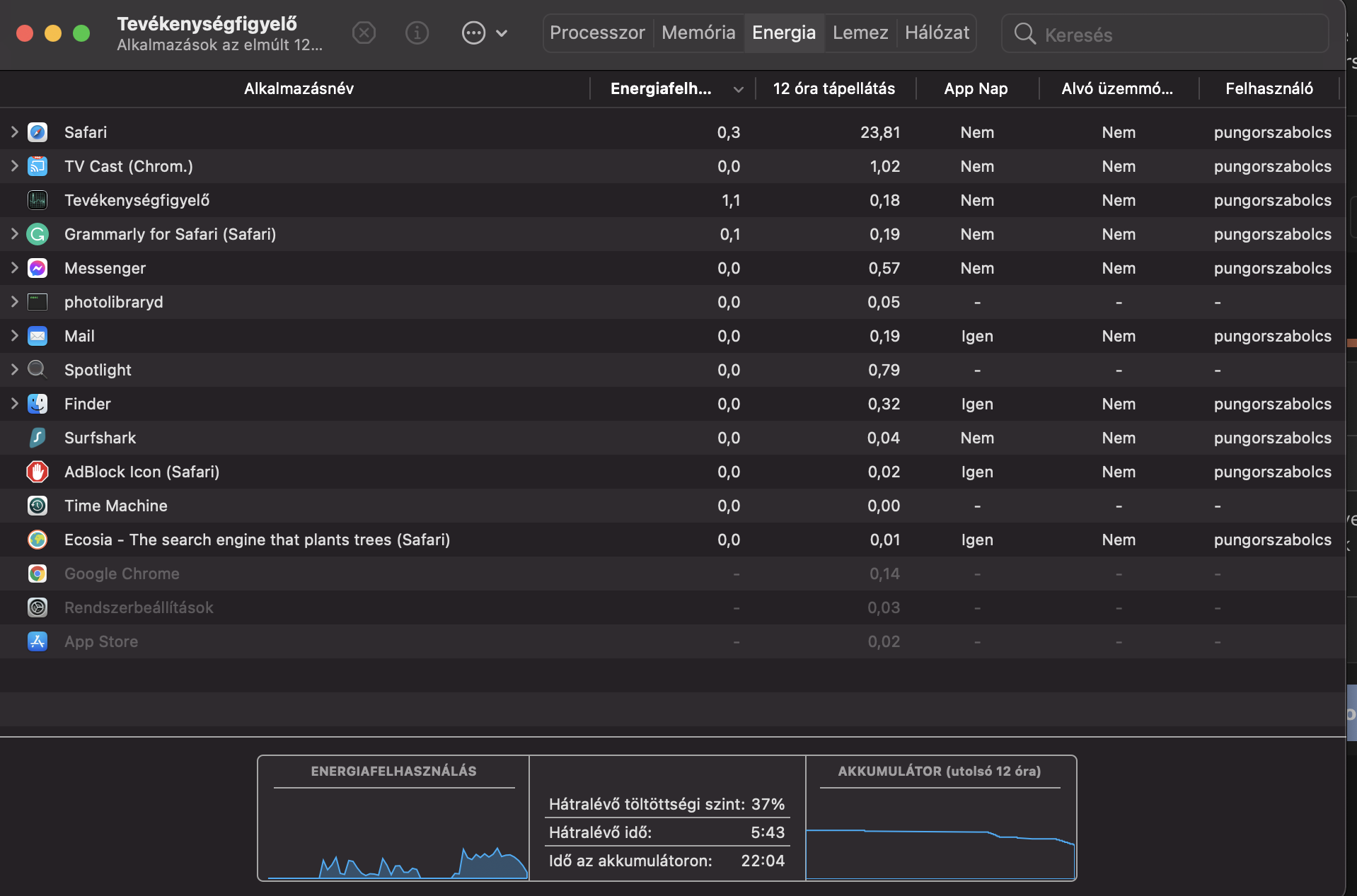Click the Time Machine icon
Viewport: 1357px width, 896px height.
coord(37,506)
